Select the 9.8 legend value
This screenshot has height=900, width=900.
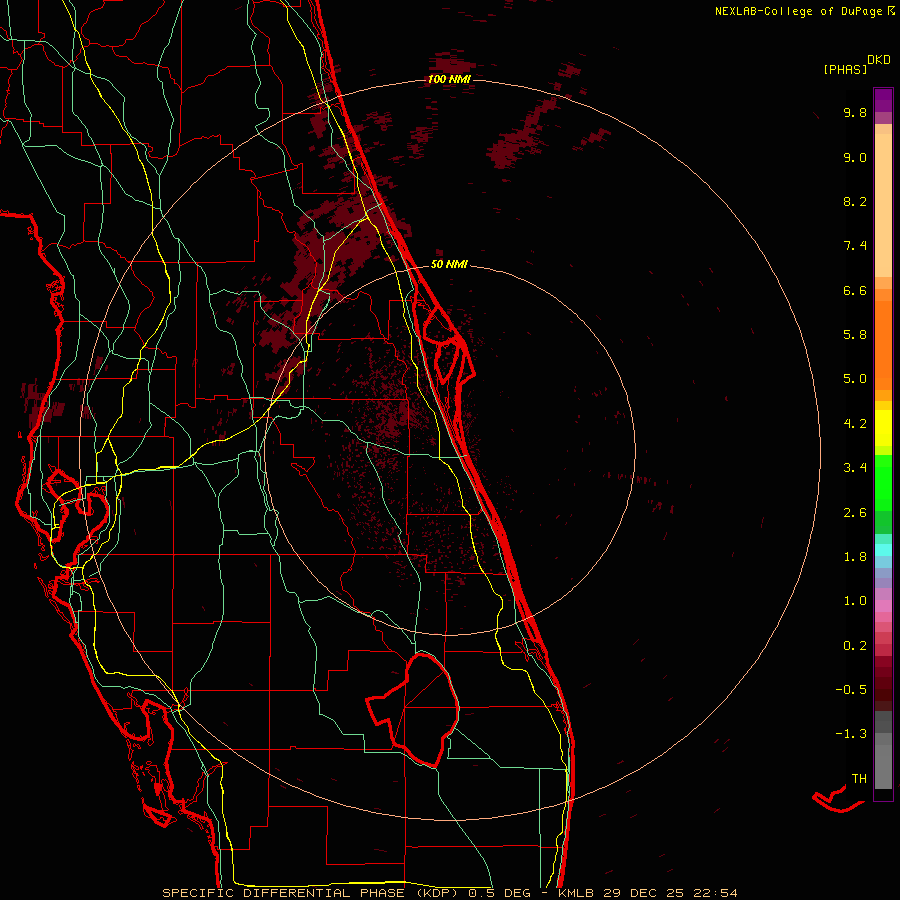coord(855,112)
